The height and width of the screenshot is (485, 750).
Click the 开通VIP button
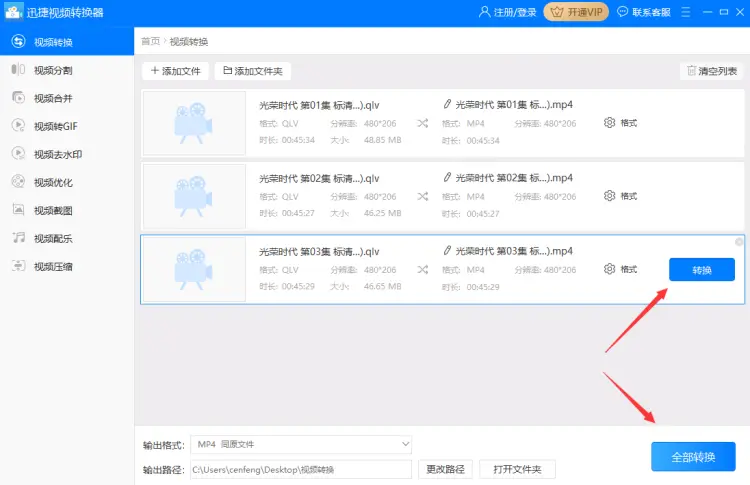(x=576, y=12)
